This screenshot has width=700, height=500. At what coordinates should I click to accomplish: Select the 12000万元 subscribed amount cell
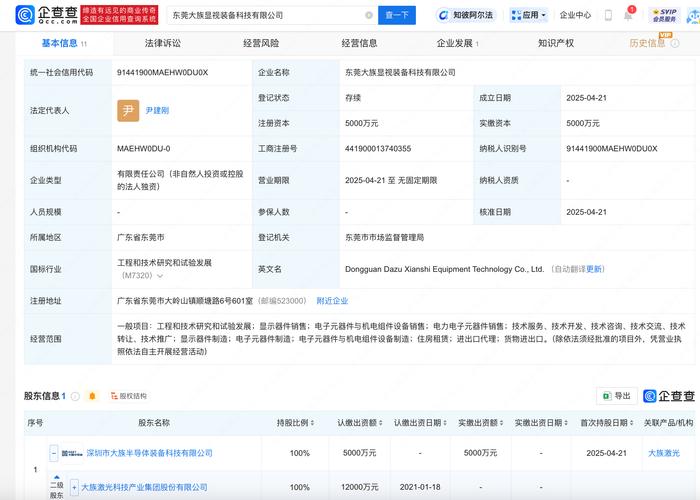pyautogui.click(x=359, y=487)
